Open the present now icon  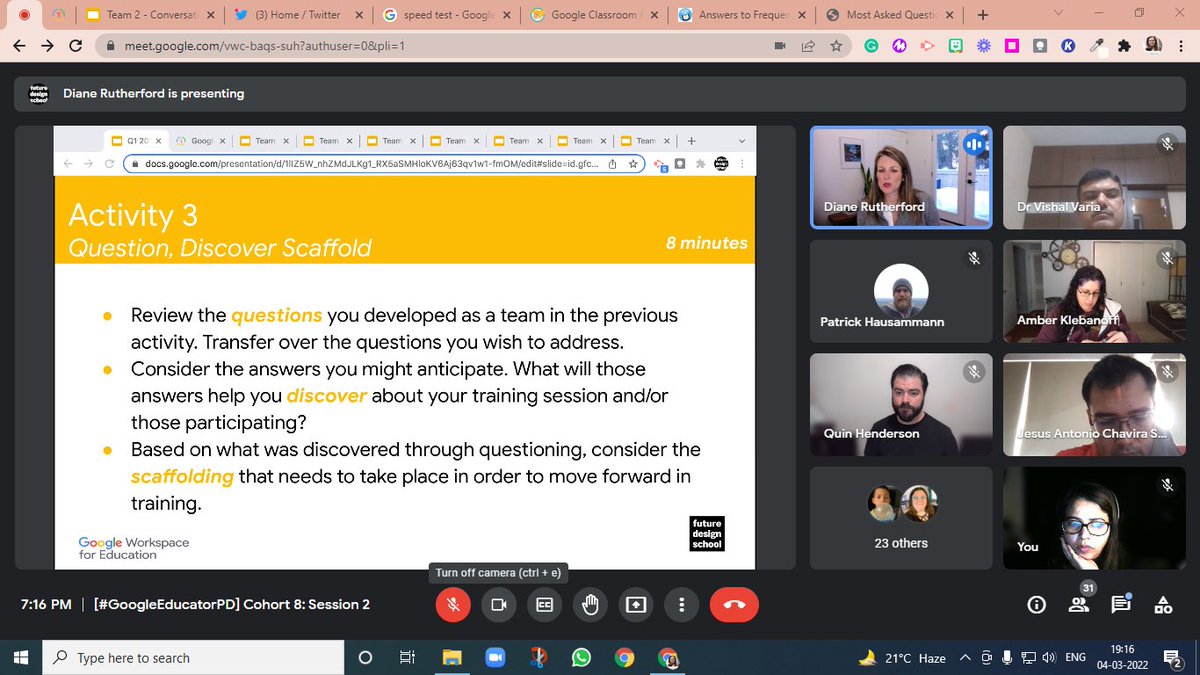(636, 604)
